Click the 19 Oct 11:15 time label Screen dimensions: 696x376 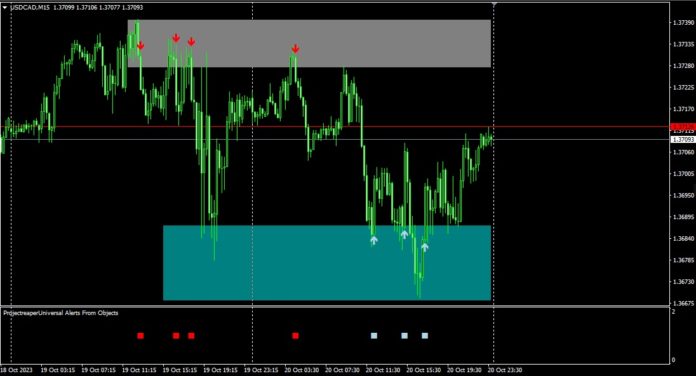[x=139, y=370]
